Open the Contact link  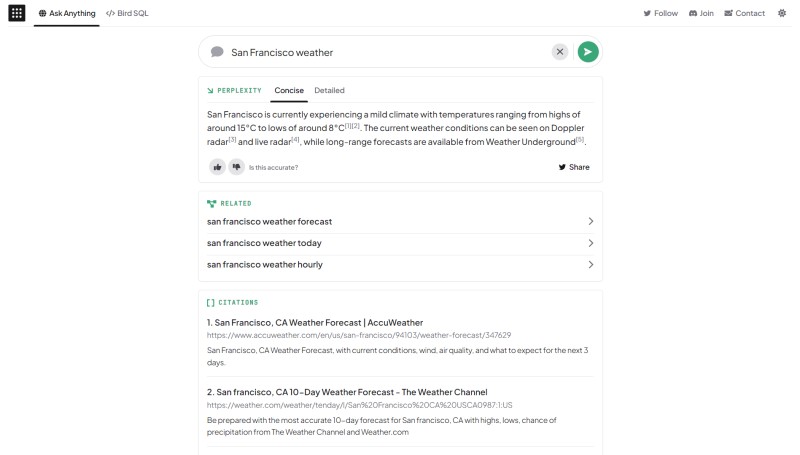tap(745, 13)
